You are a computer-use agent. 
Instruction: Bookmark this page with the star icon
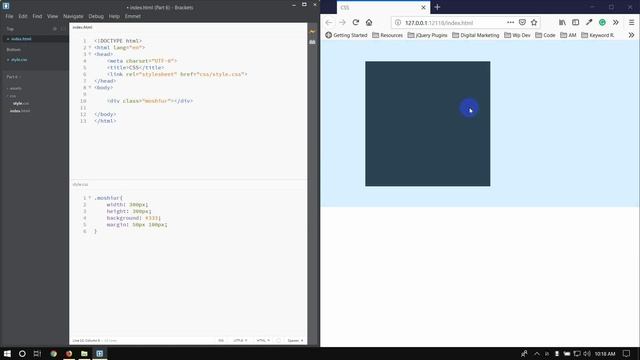534,22
